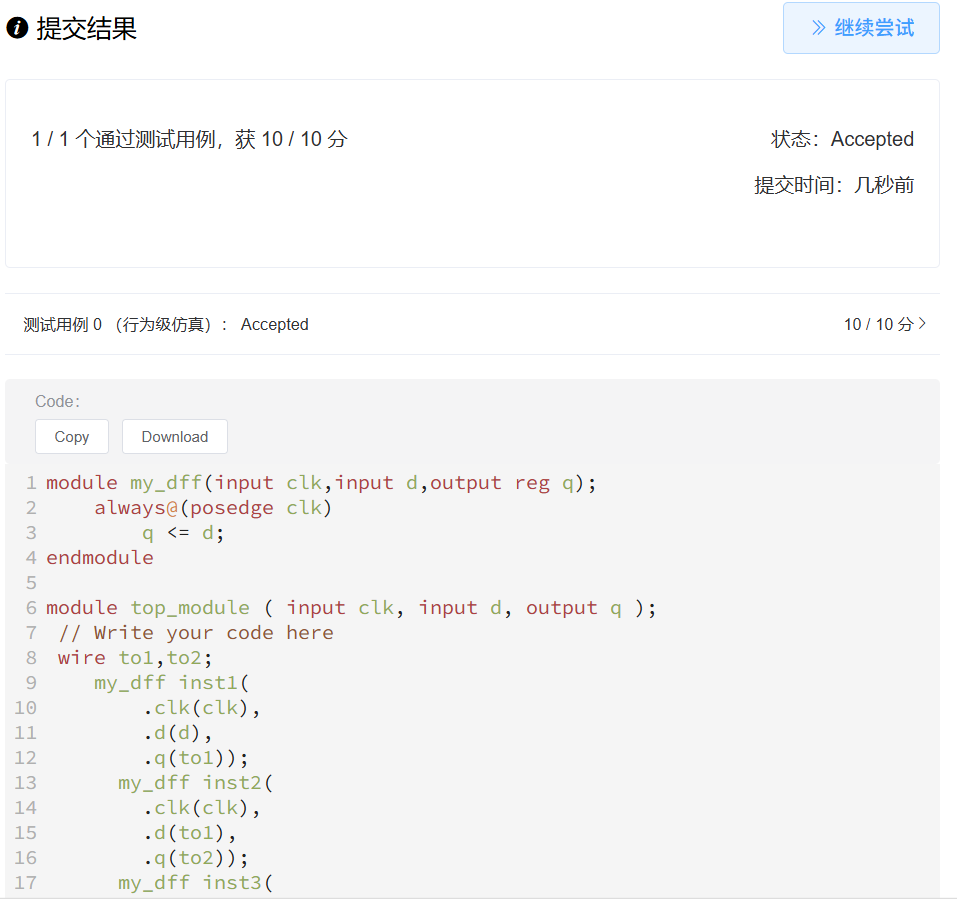Click the Code: section header
This screenshot has height=899, width=957.
pos(57,401)
